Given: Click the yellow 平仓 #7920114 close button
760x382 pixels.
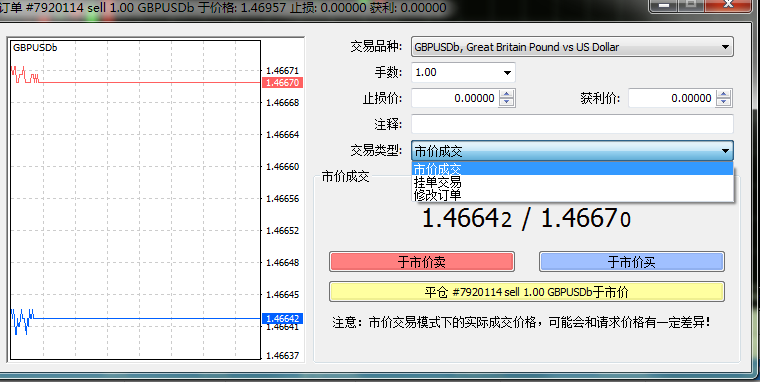Looking at the screenshot, I should pos(527,292).
